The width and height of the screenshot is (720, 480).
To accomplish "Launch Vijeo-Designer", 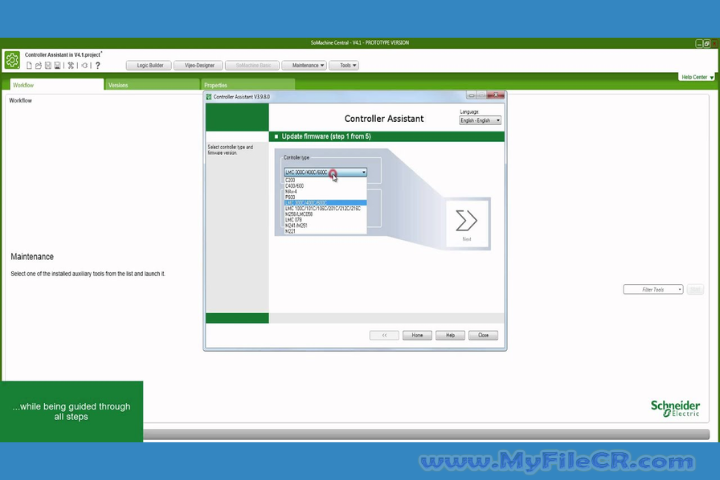I will tap(199, 66).
